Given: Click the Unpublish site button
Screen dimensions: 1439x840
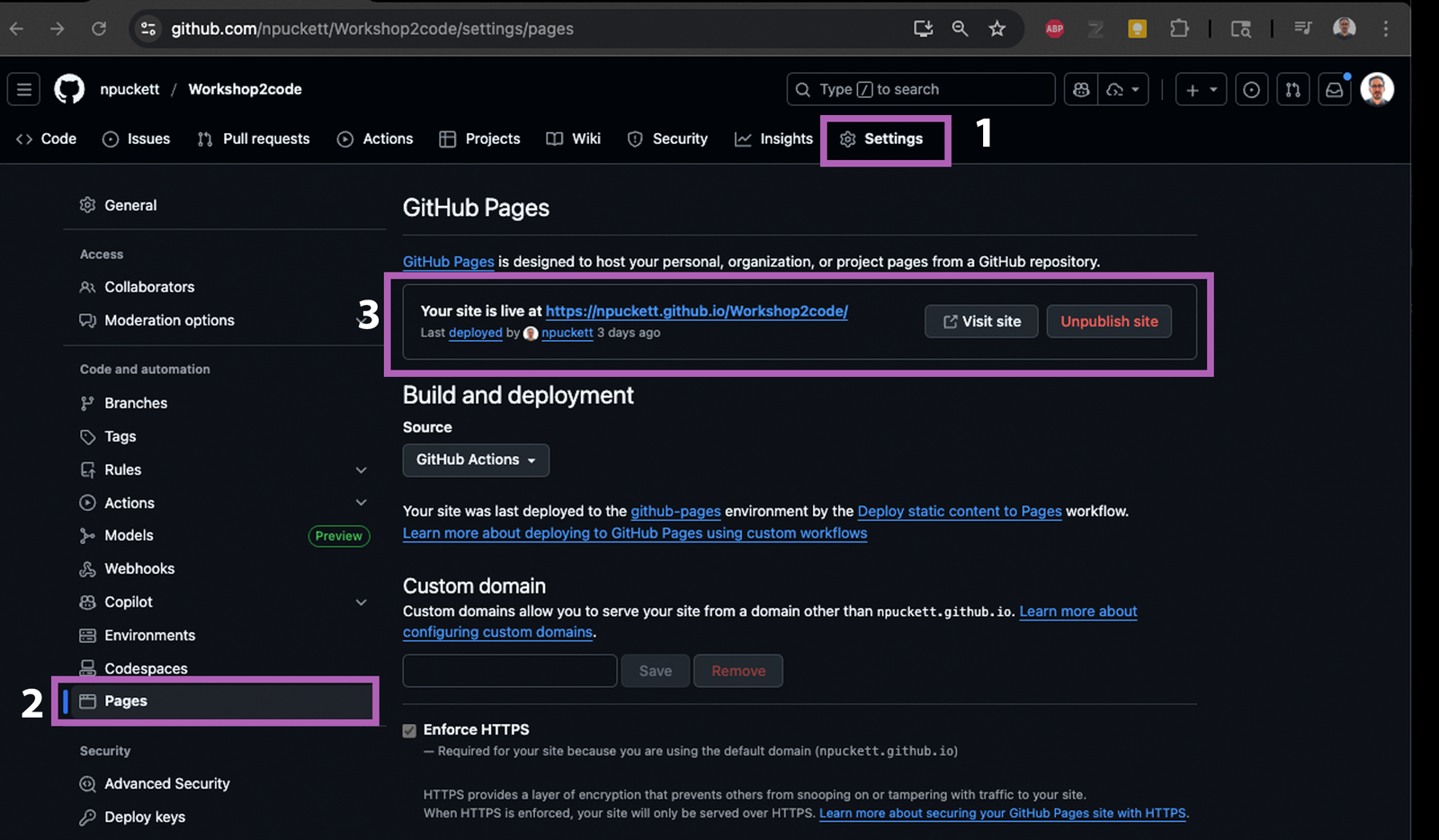Looking at the screenshot, I should pyautogui.click(x=1109, y=321).
